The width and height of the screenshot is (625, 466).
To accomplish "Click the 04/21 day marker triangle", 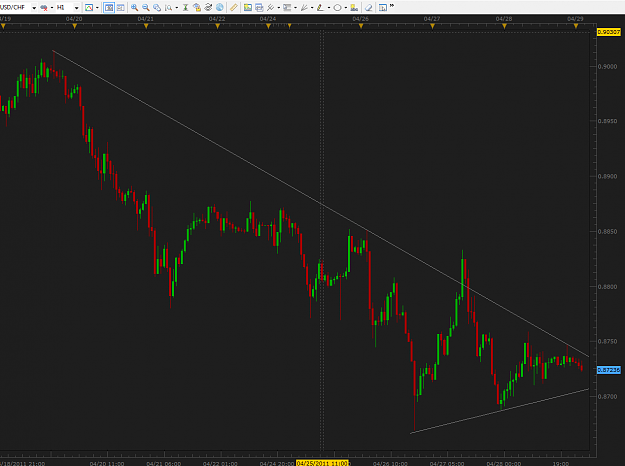I will pos(146,26).
